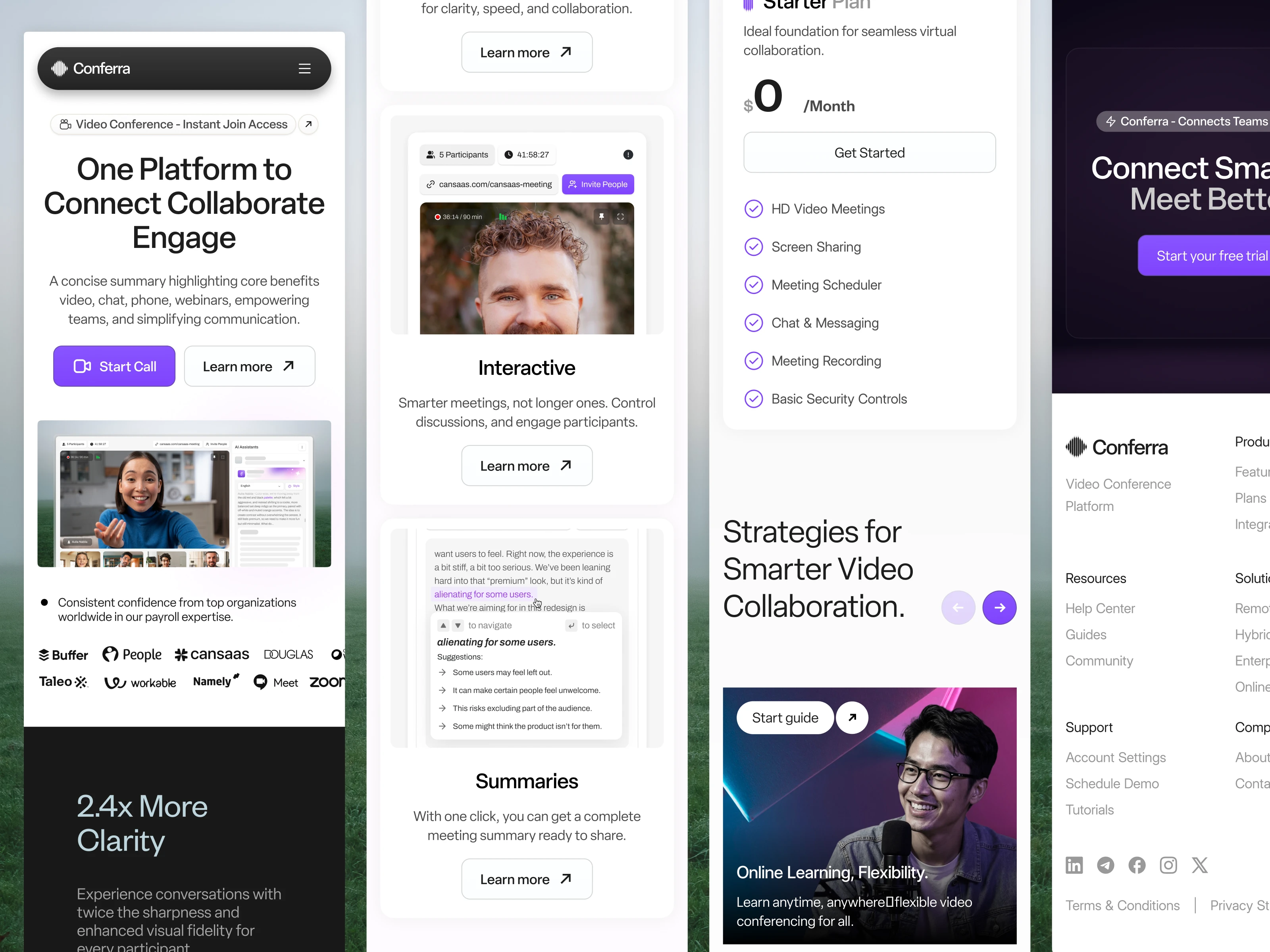Screen dimensions: 1270x952
Task: Click Learn more under Summaries
Action: pyautogui.click(x=527, y=879)
